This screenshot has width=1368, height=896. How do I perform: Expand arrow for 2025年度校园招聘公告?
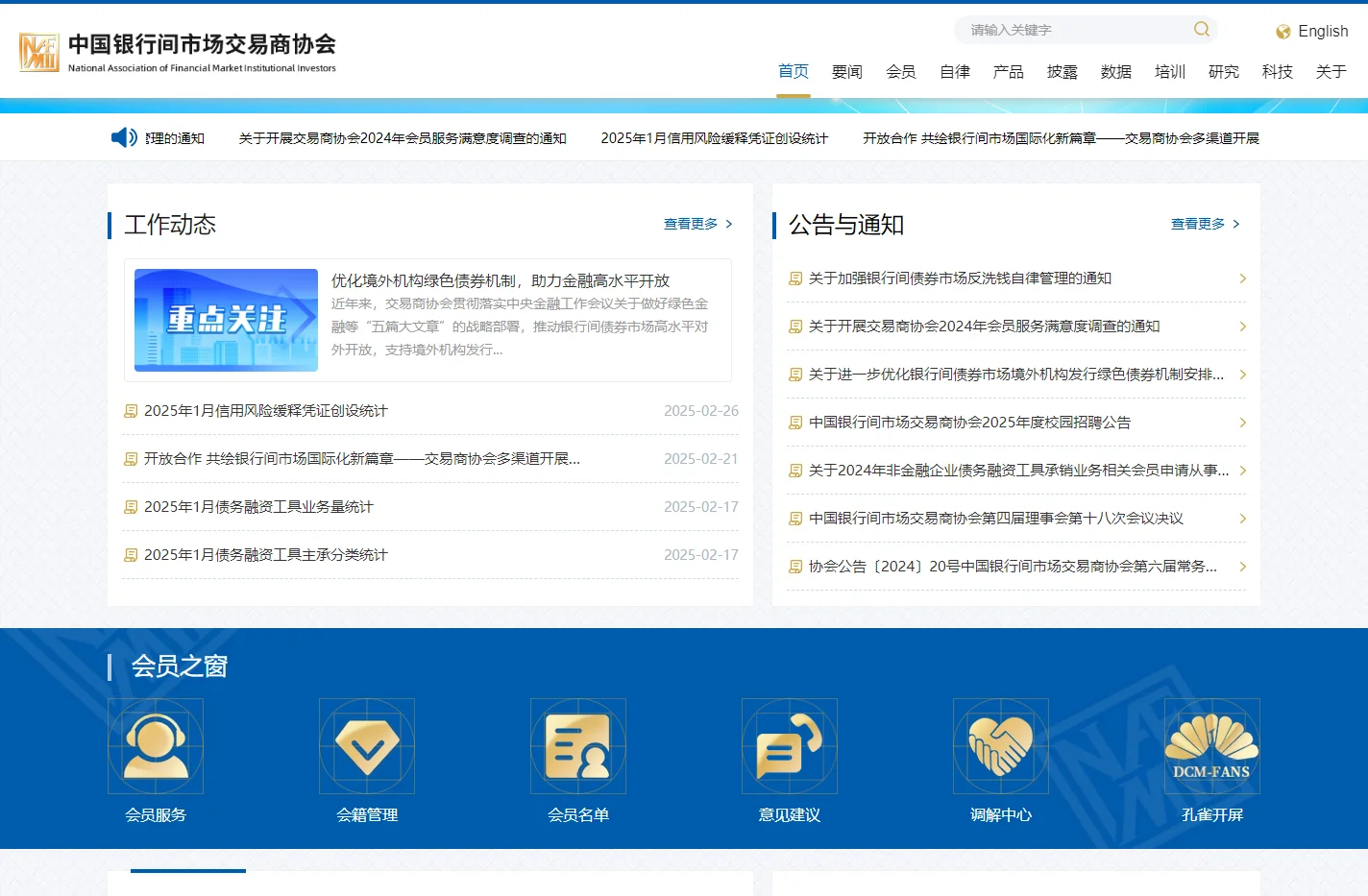(x=1242, y=423)
